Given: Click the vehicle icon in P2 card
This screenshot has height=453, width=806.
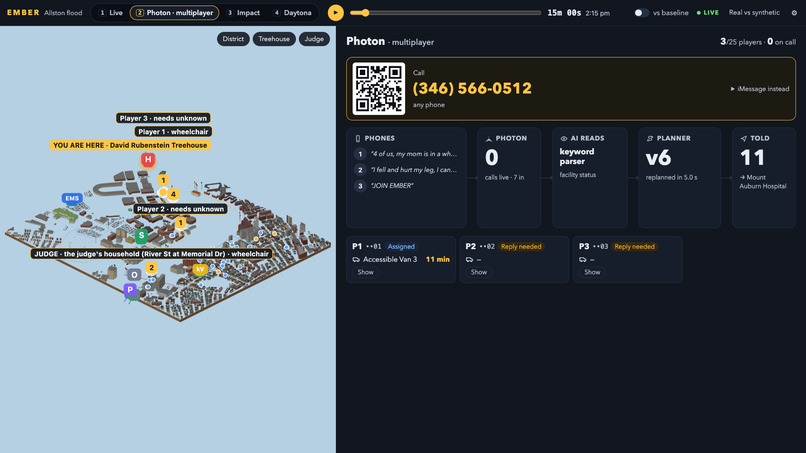Looking at the screenshot, I should click(469, 260).
